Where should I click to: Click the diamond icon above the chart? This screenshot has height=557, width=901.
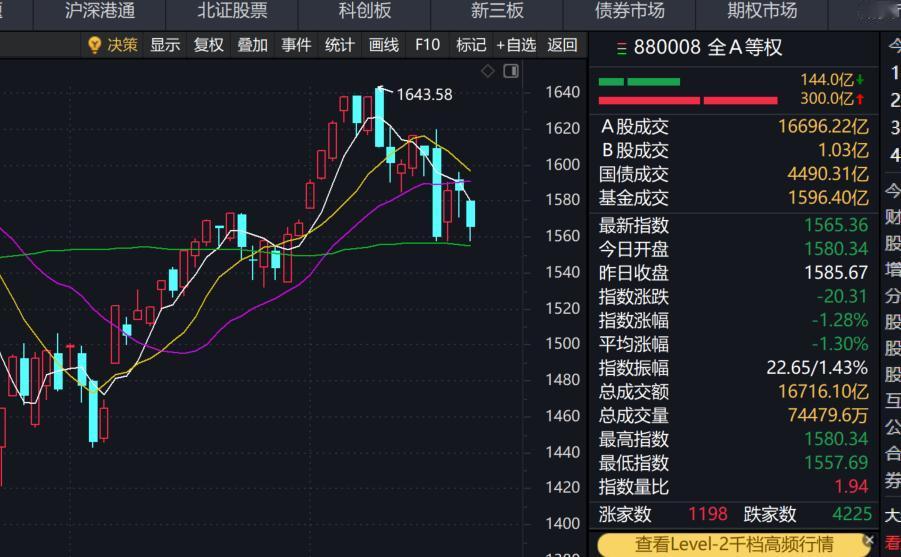click(x=487, y=71)
